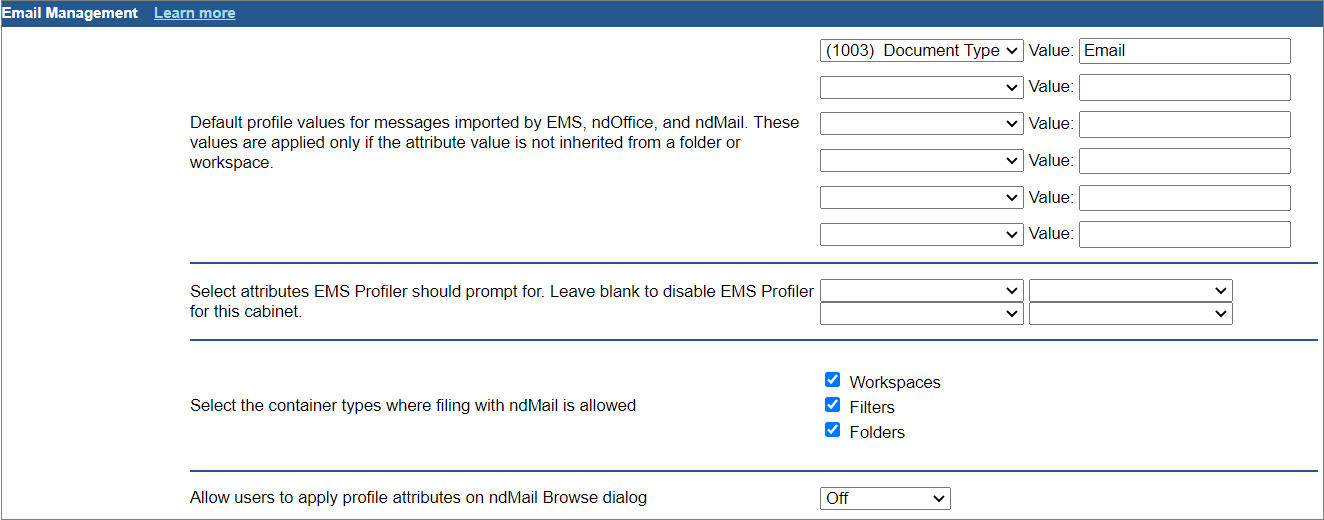
Task: Uncheck the Workspaces checkbox
Action: (x=832, y=380)
